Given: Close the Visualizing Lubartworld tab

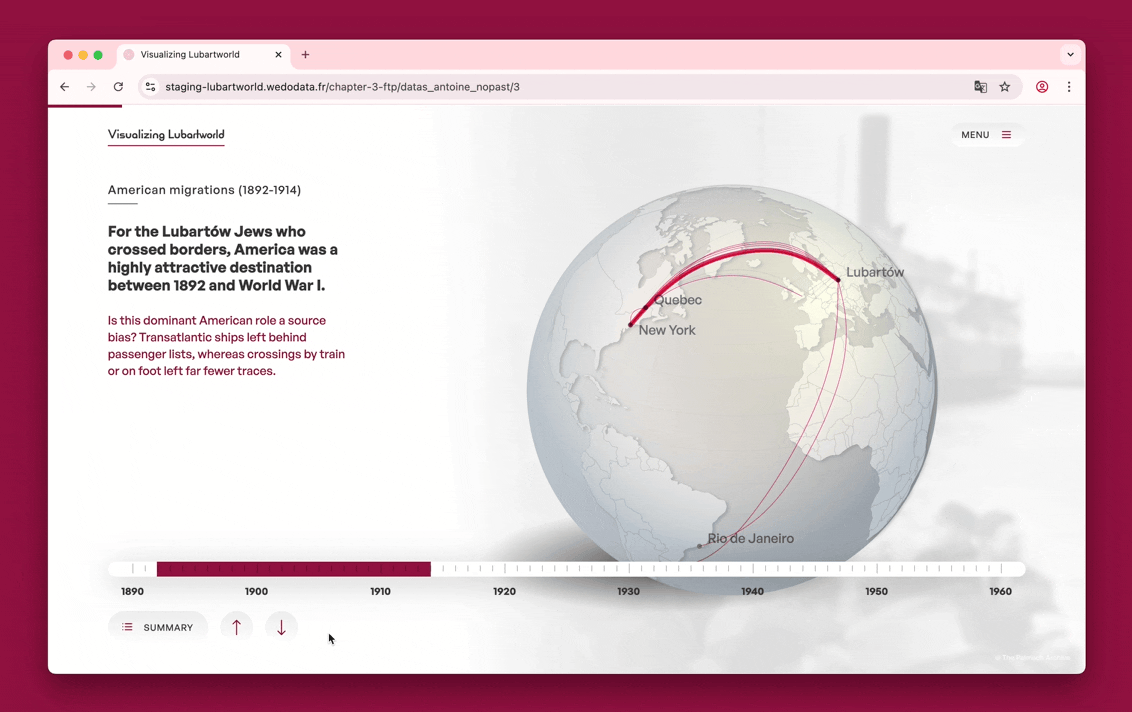Looking at the screenshot, I should [278, 55].
